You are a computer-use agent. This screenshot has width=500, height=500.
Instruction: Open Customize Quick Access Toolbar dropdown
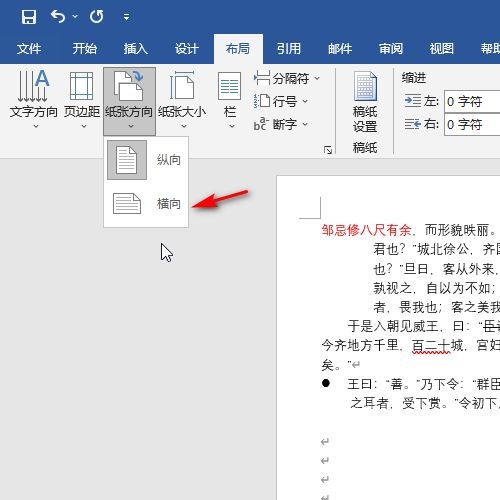[126, 17]
